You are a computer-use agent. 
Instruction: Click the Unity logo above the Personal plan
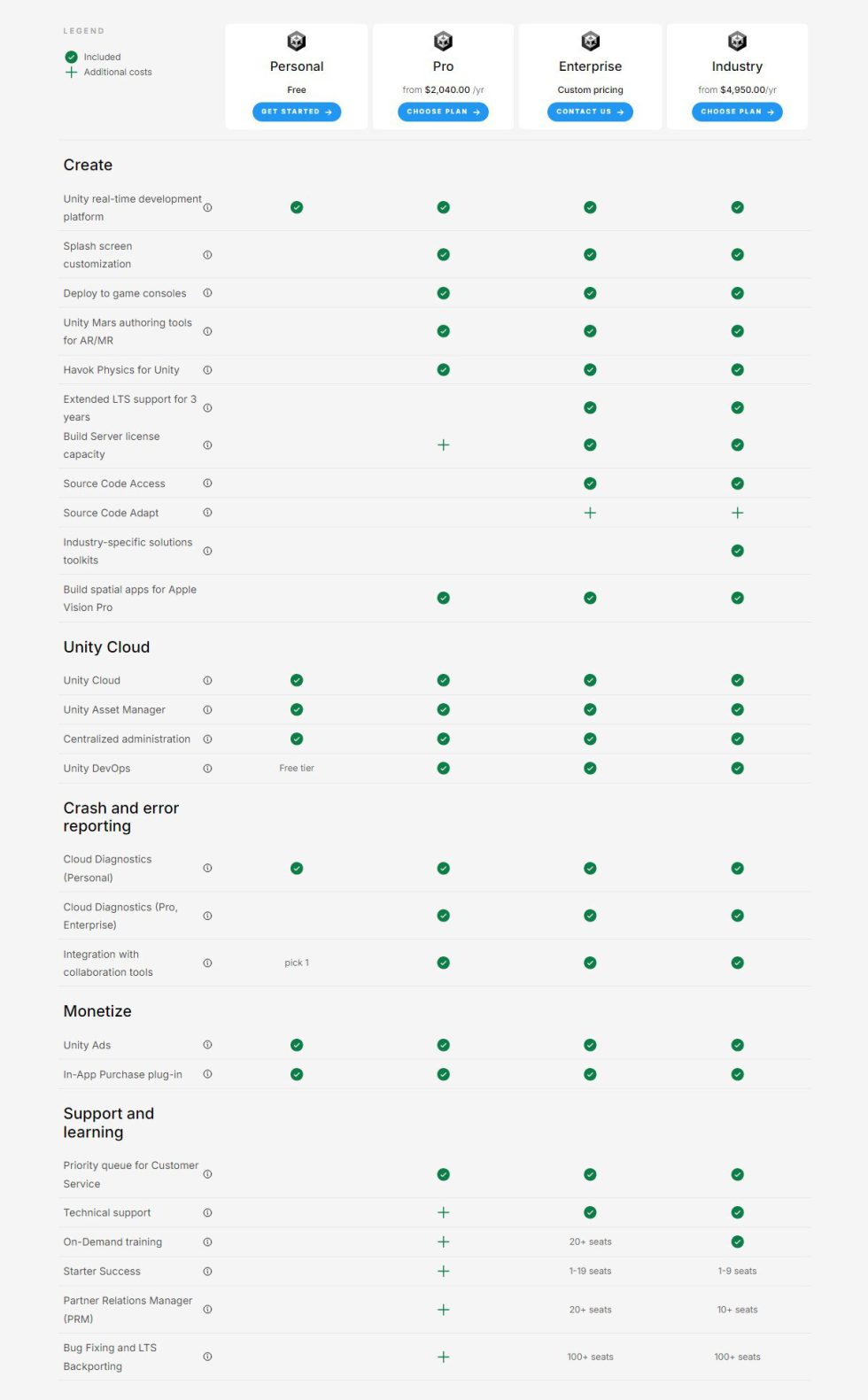[x=297, y=41]
